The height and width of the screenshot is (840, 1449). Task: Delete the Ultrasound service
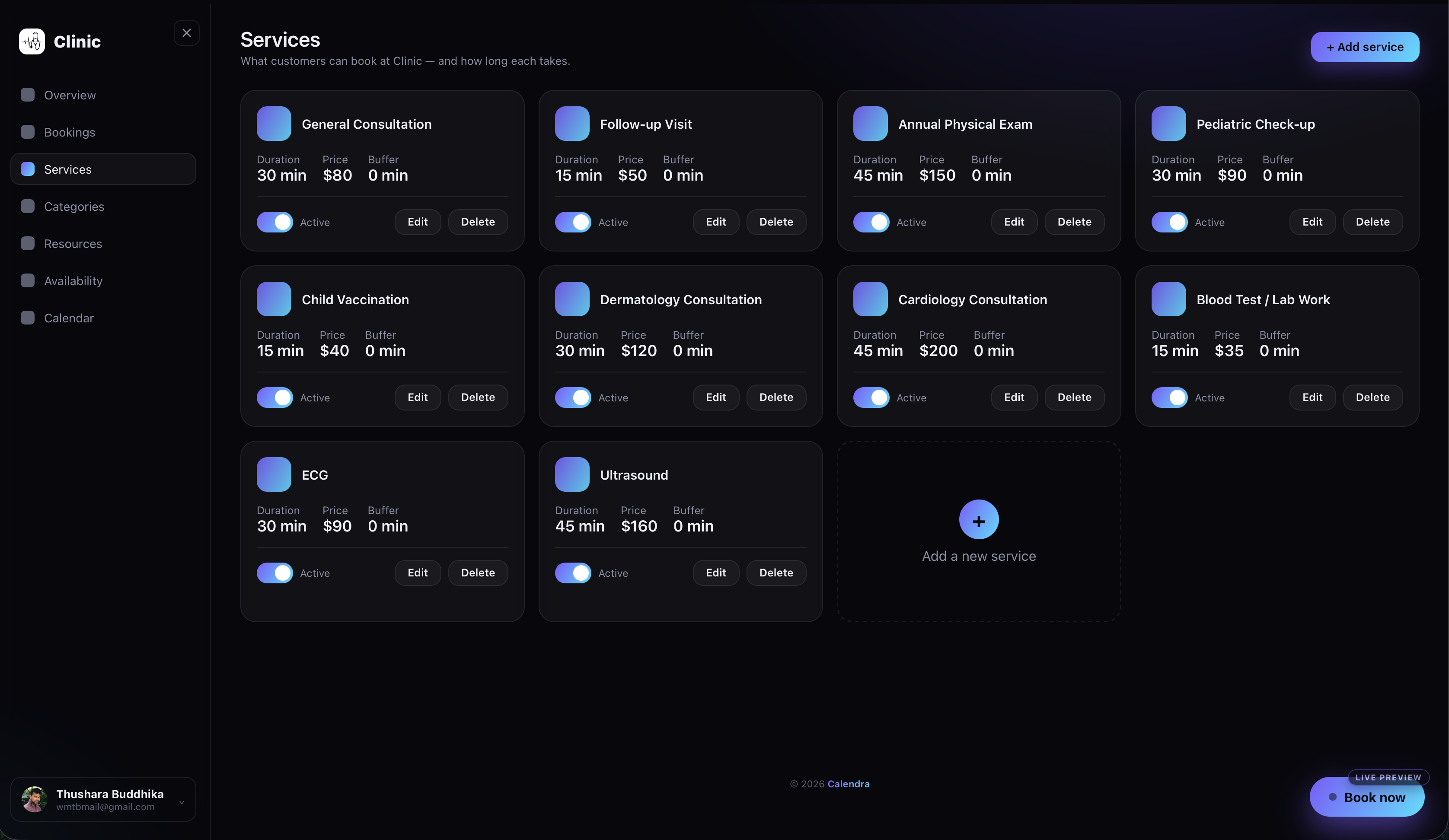click(776, 573)
